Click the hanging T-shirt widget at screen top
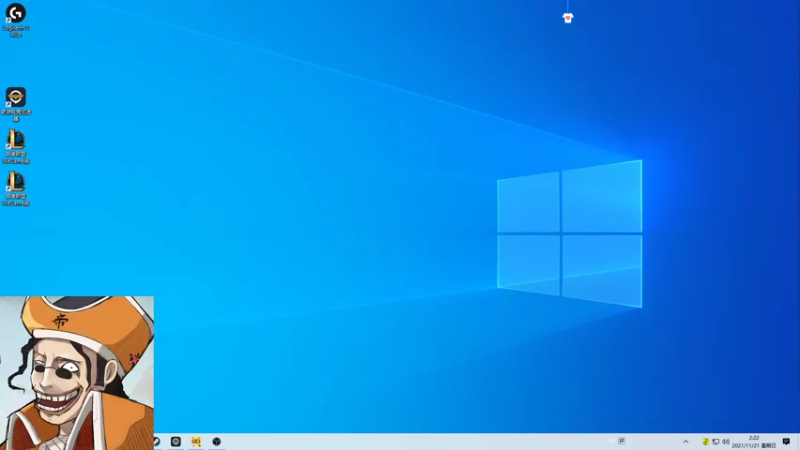Viewport: 800px width, 450px height. tap(567, 18)
